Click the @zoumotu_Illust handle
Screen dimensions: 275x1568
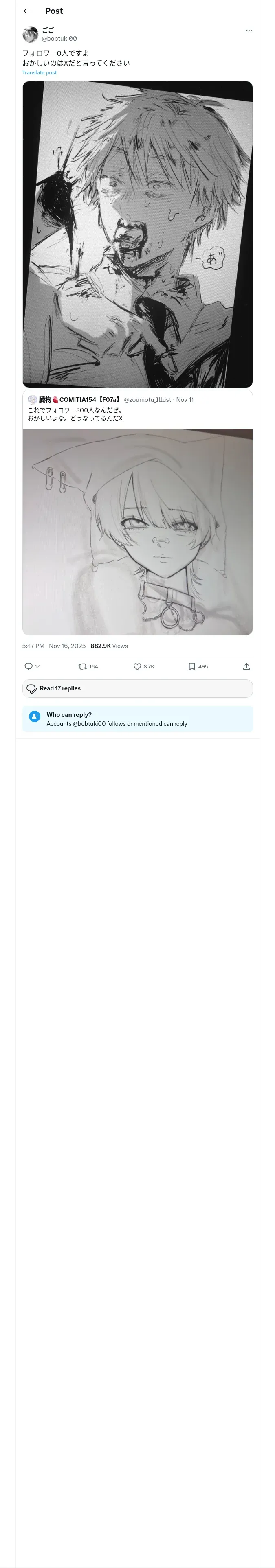tap(147, 400)
